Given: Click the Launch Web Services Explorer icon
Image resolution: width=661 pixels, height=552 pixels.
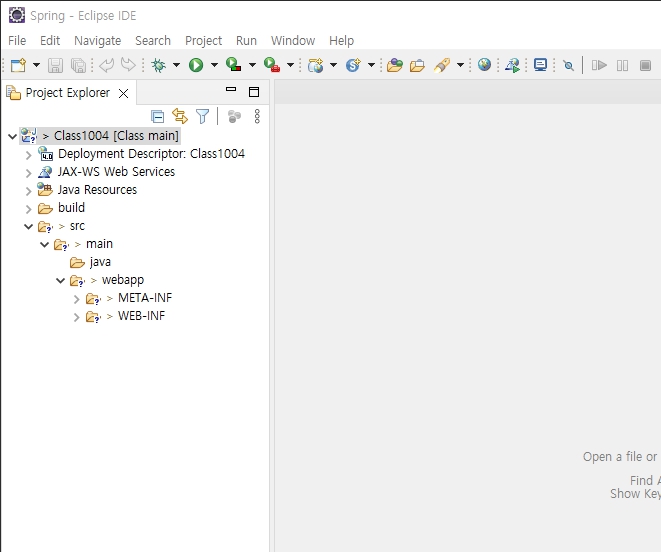Looking at the screenshot, I should (x=512, y=65).
